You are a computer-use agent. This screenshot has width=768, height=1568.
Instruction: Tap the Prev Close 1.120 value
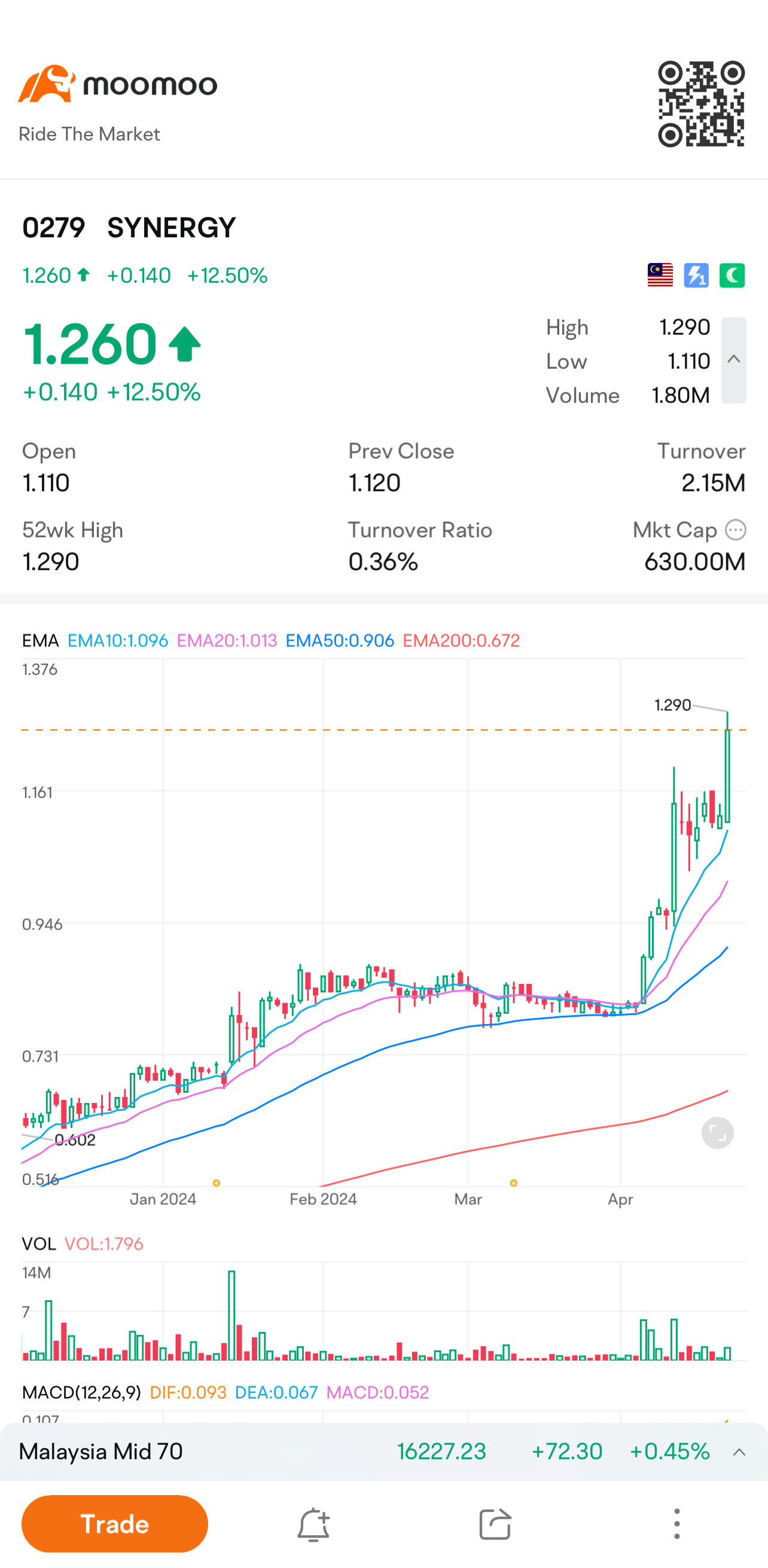pos(374,482)
